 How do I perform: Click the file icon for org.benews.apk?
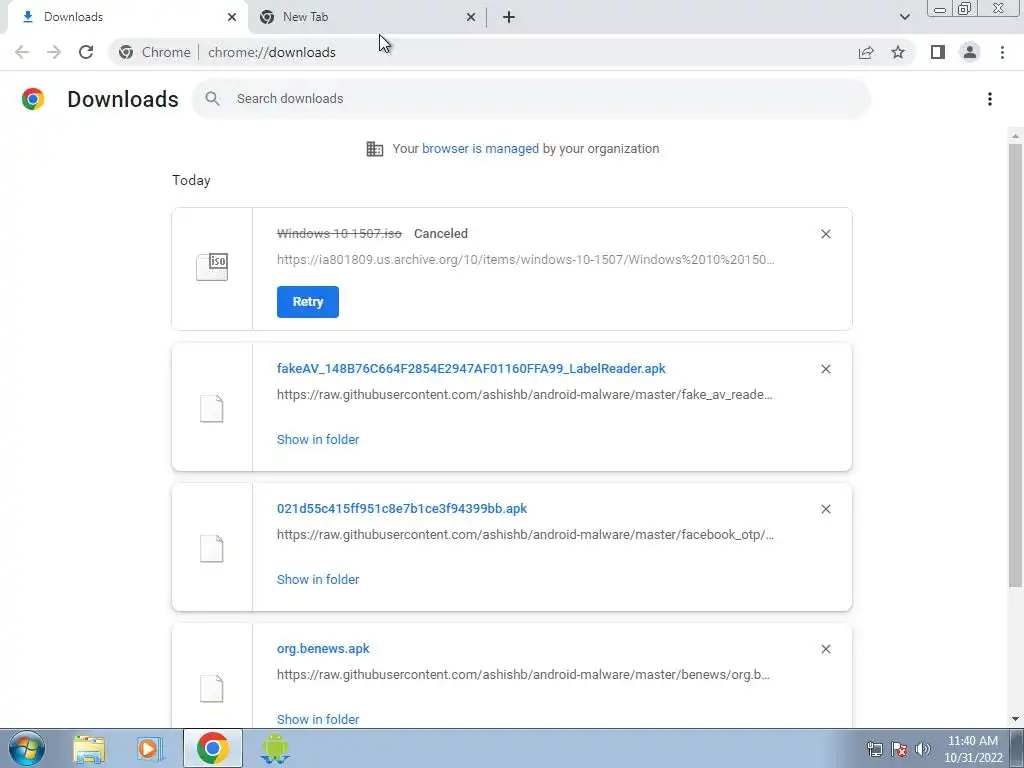coord(212,689)
